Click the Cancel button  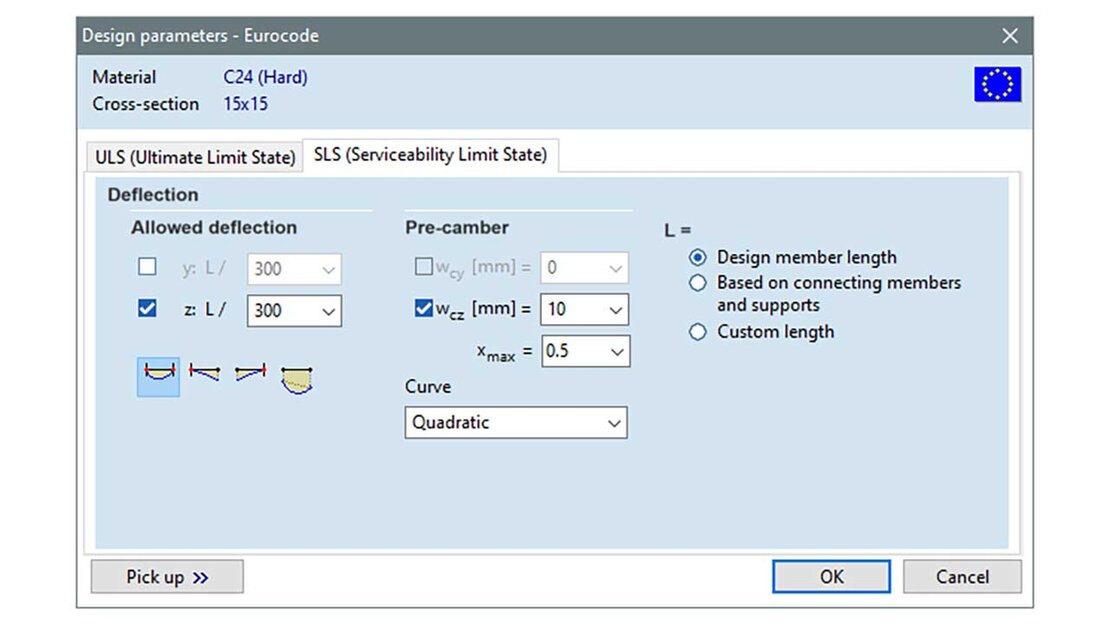[x=962, y=577]
